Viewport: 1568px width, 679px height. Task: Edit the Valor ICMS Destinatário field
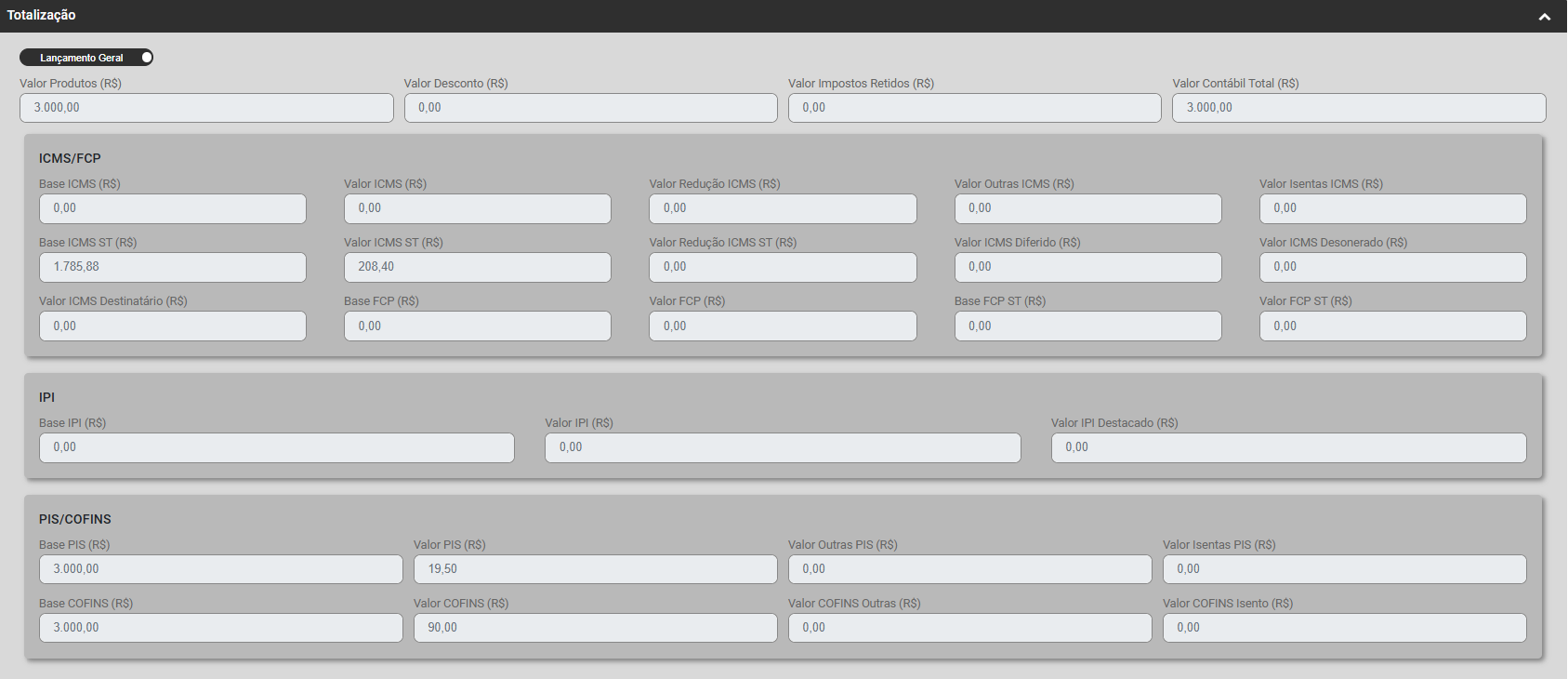pos(172,326)
